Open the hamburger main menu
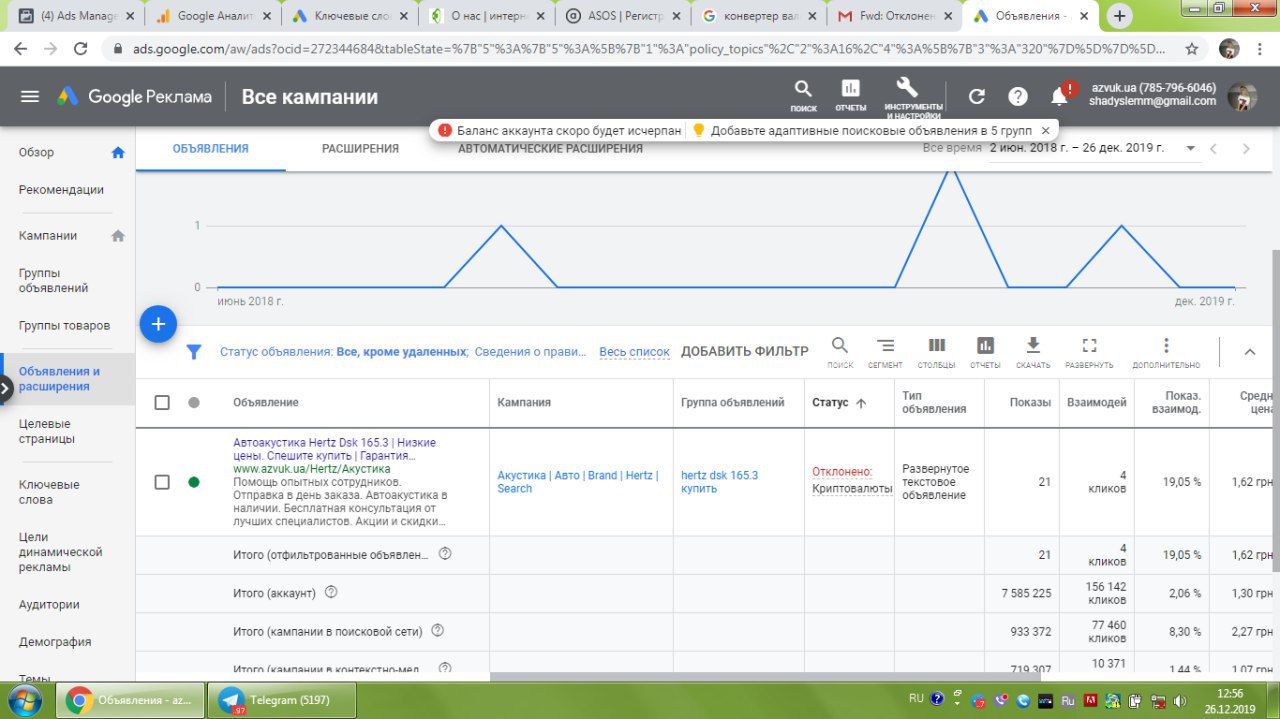 tap(30, 97)
